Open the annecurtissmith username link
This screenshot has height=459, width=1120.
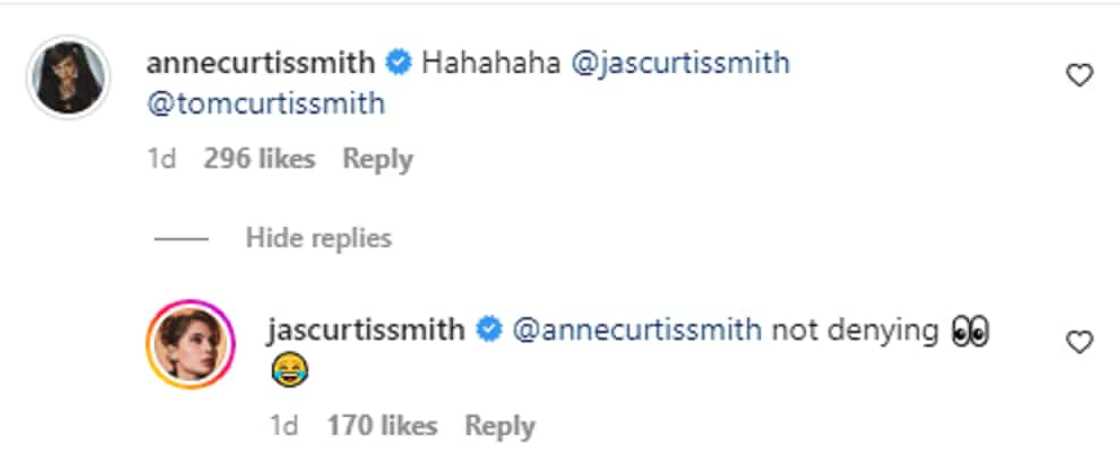(260, 64)
